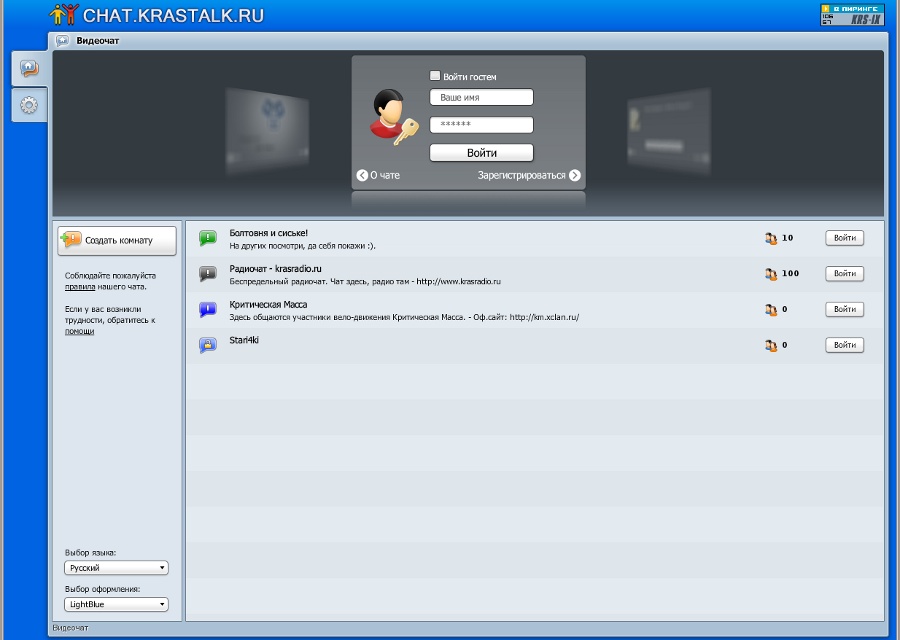Expand the Выбор оформления LightBlue dropdown
900x640 pixels.
coord(117,604)
